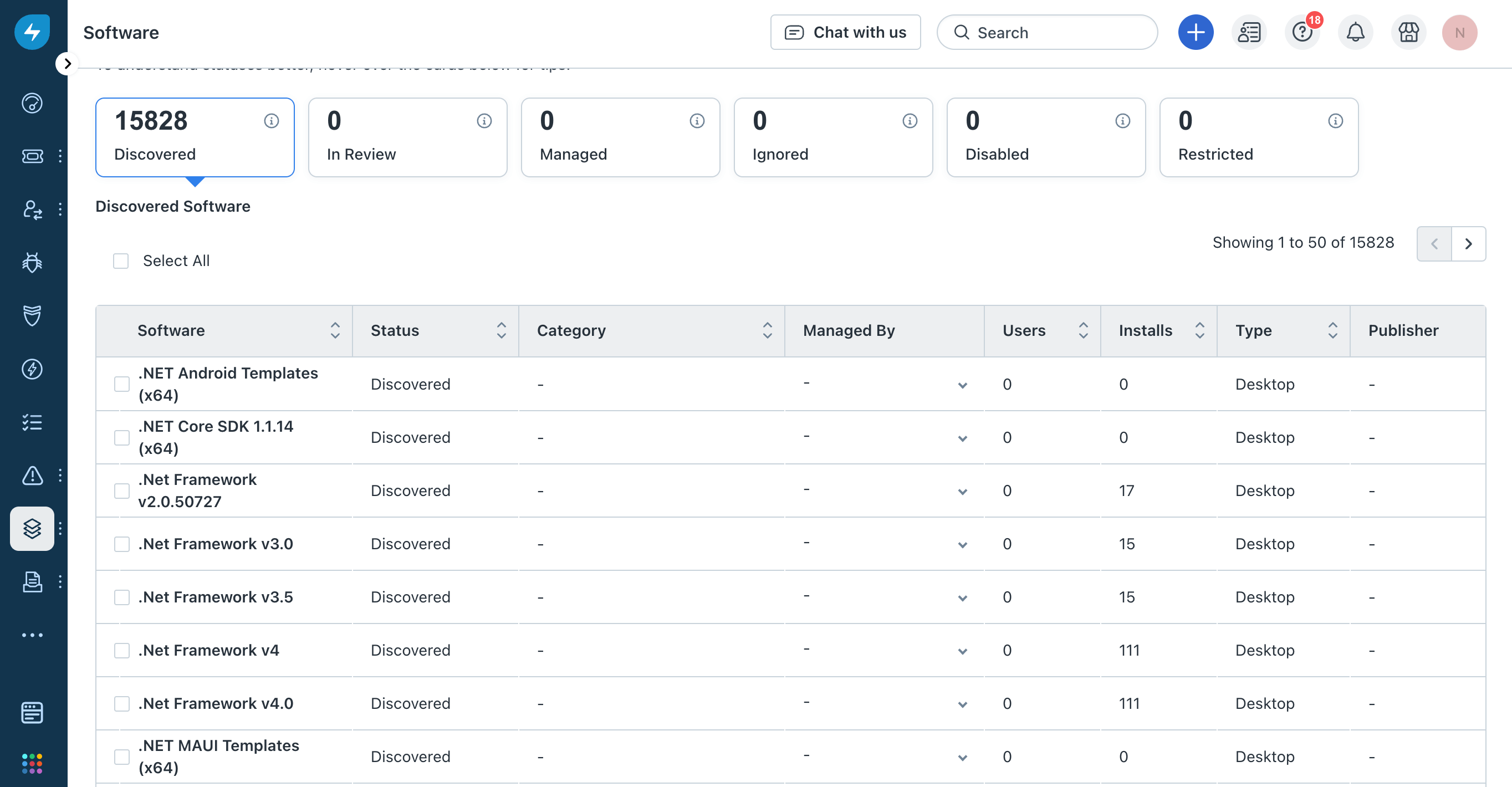Click the Discovered card info icon
Viewport: 1512px width, 787px height.
pos(271,121)
